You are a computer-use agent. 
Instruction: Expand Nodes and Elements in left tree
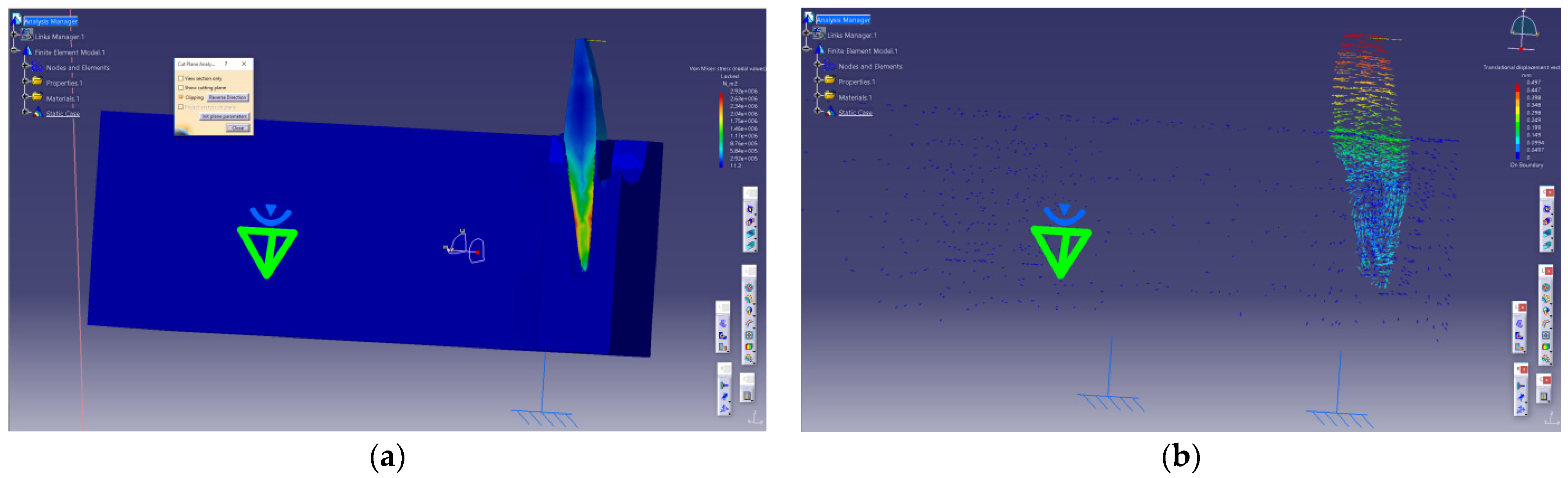point(25,65)
